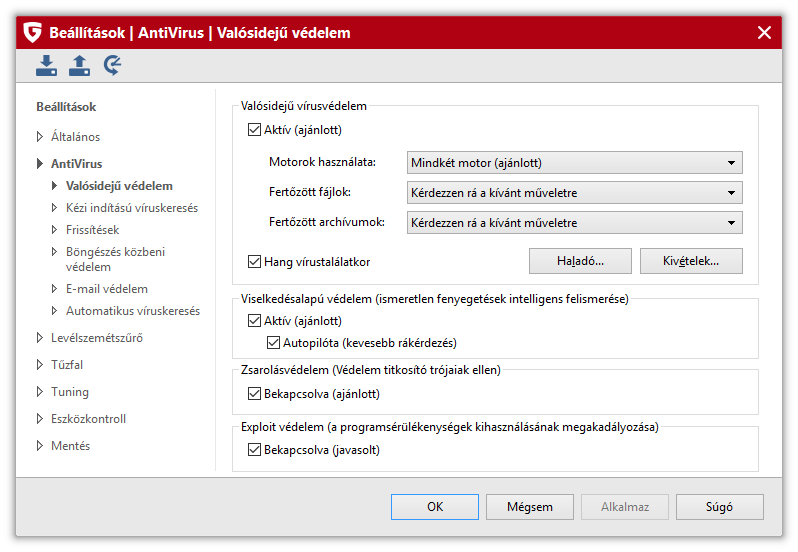Click the Súgó help button
The height and width of the screenshot is (552, 798).
[719, 507]
